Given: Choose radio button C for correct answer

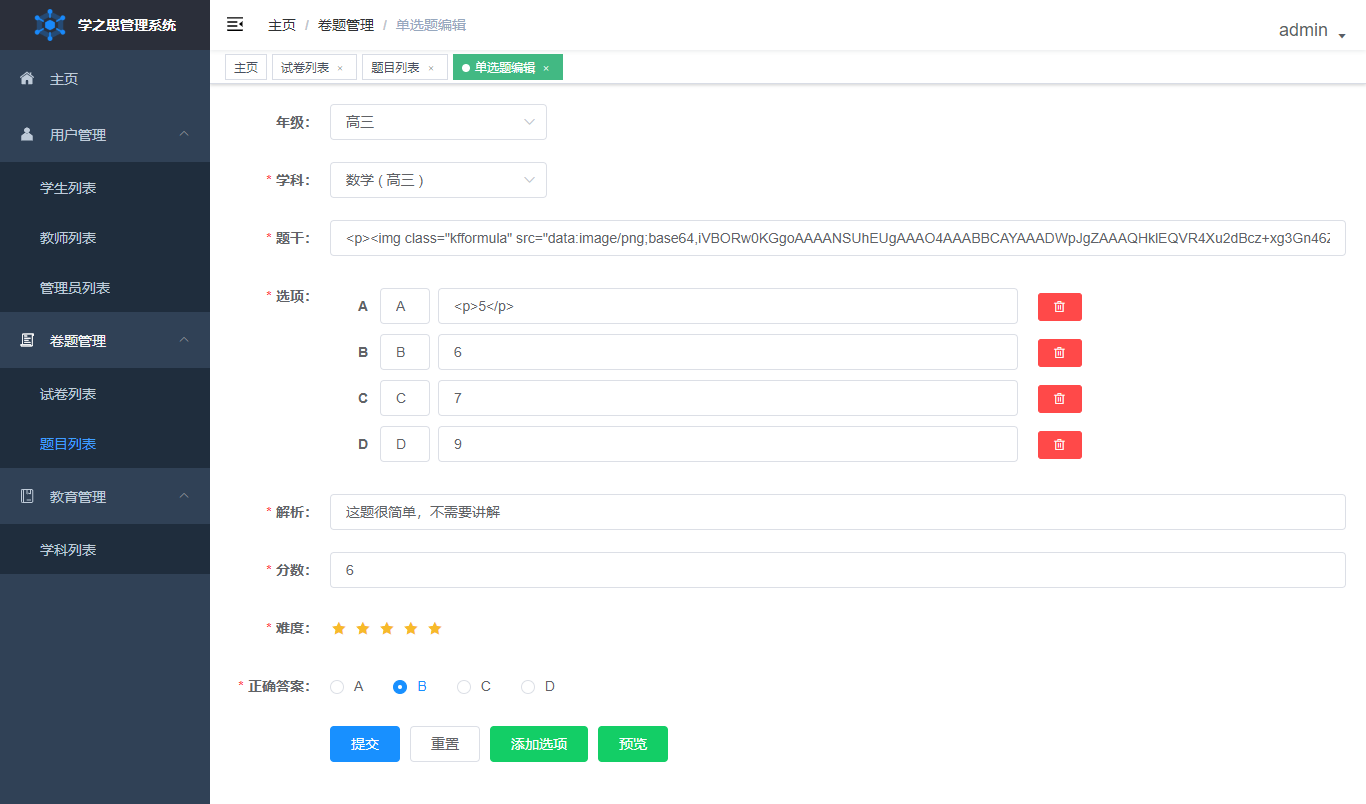Looking at the screenshot, I should coord(464,687).
